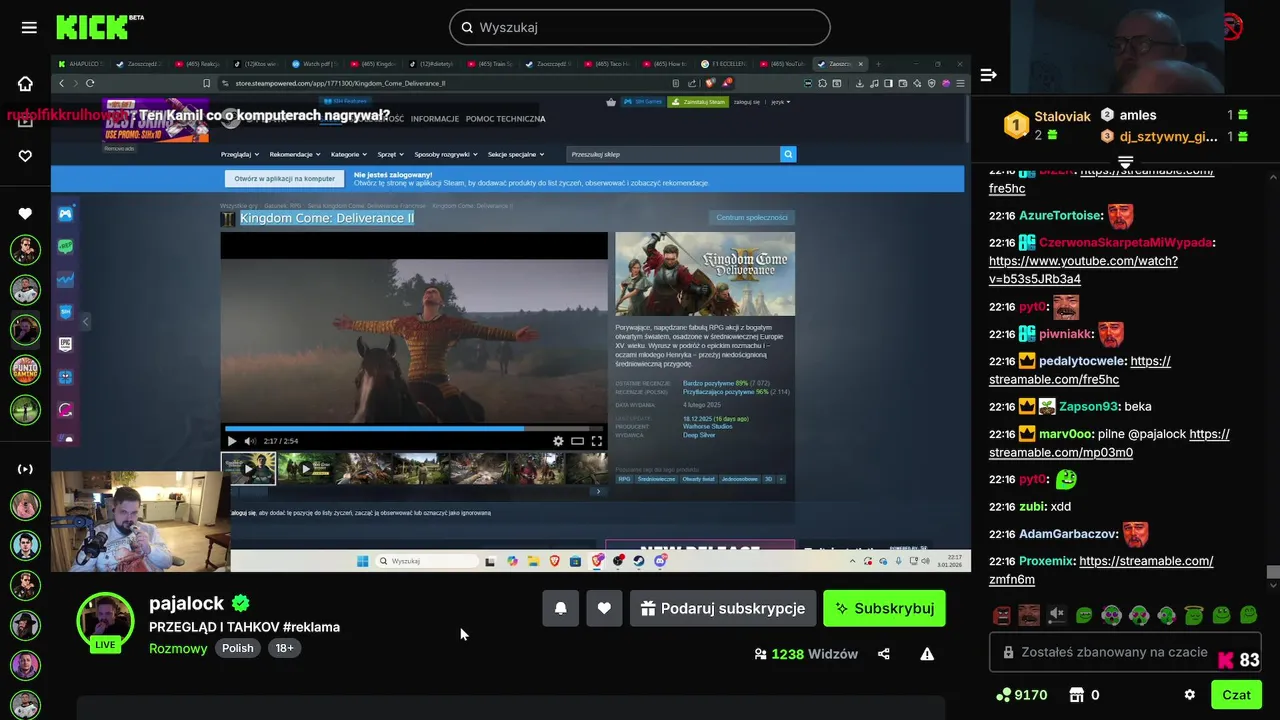The image size is (1280, 720).
Task: Click Steam icon in streamed taskbar
Action: (x=639, y=561)
